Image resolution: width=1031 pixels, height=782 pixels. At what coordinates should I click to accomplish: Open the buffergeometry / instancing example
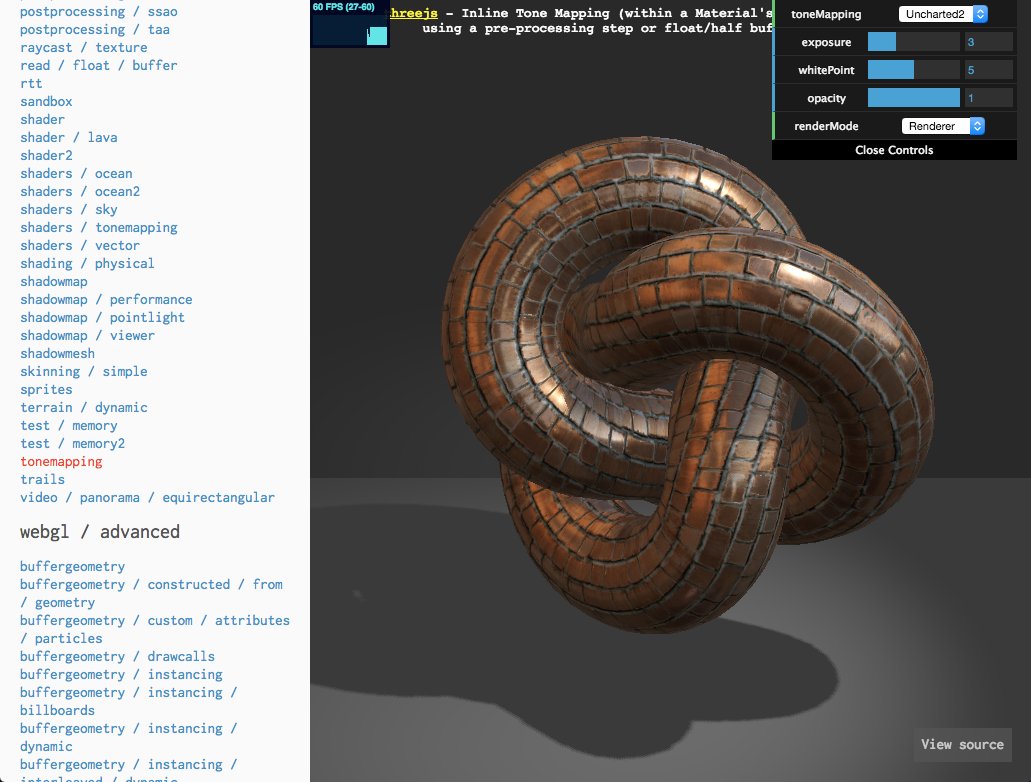pyautogui.click(x=121, y=674)
